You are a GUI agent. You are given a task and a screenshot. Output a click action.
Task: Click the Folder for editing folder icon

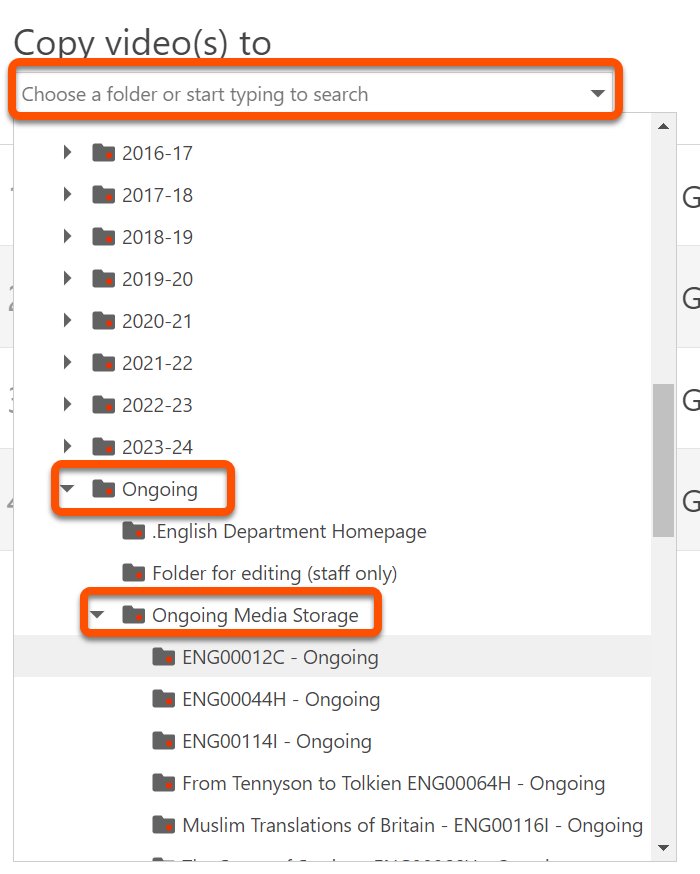(x=133, y=573)
